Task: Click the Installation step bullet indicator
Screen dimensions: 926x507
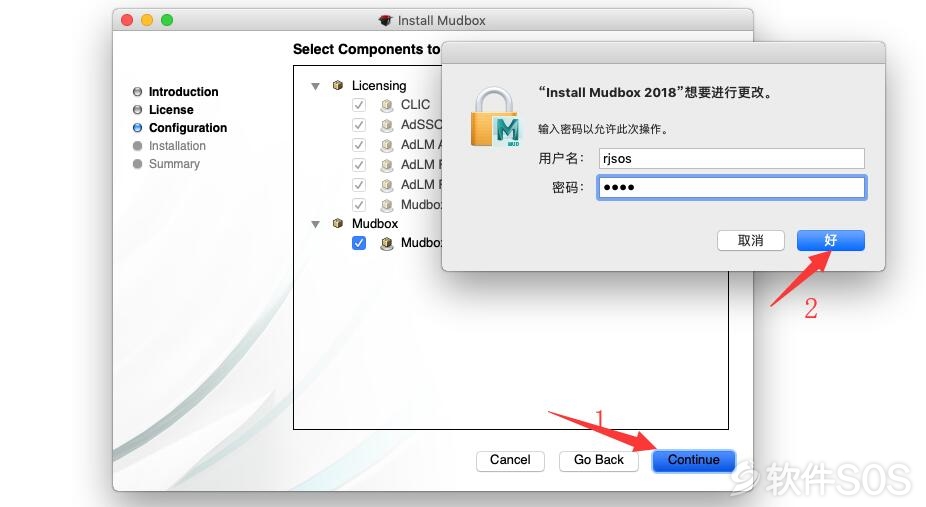Action: point(138,146)
